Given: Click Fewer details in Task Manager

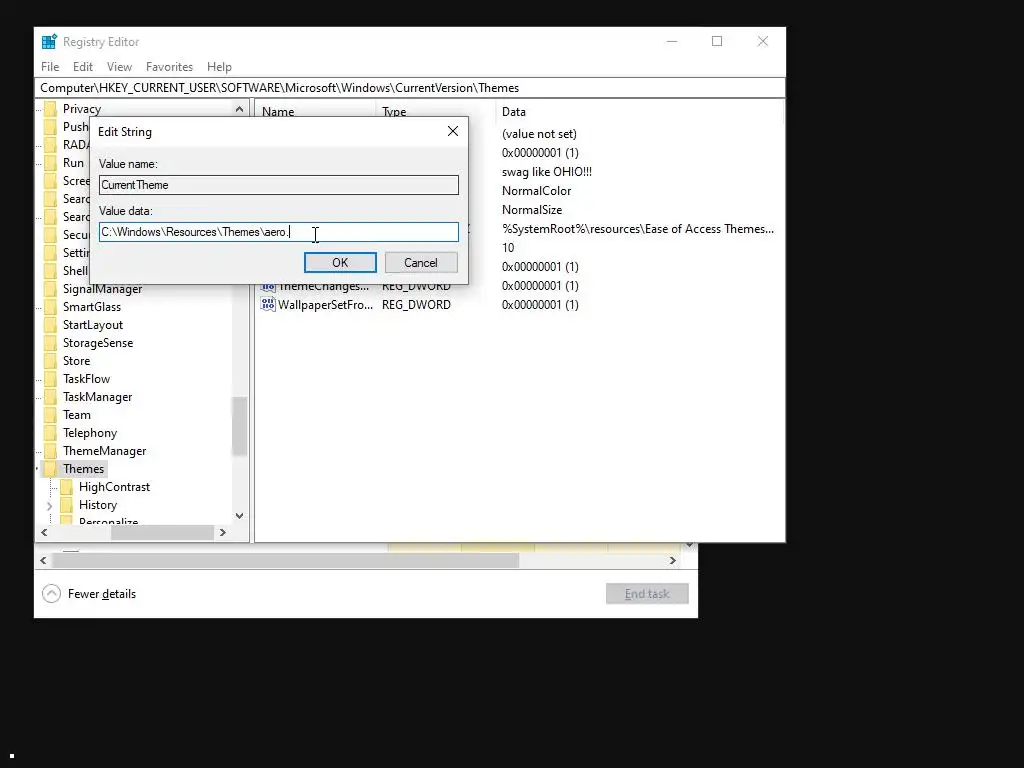Looking at the screenshot, I should 102,594.
